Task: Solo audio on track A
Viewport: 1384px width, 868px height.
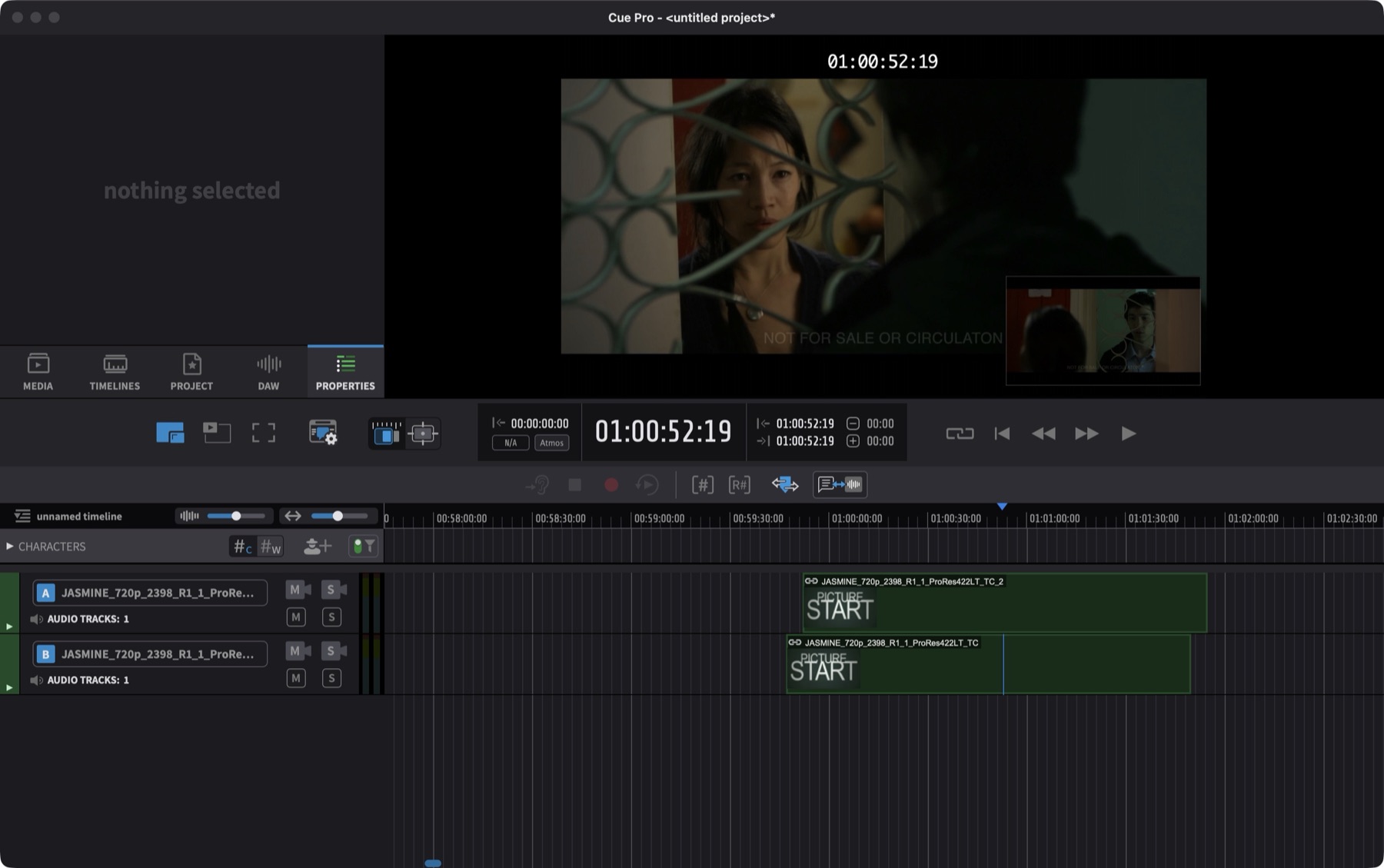Action: (x=331, y=617)
